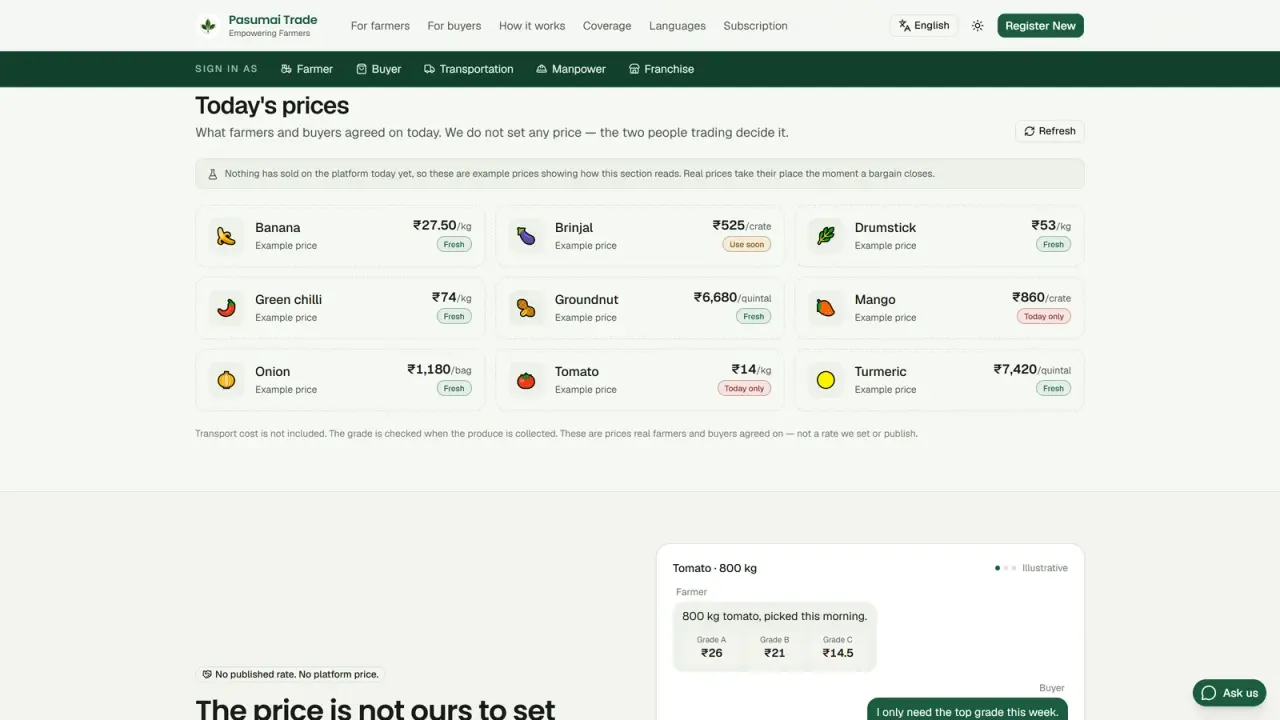Click the drumstick leaf icon
The width and height of the screenshot is (1280, 720).
[826, 236]
